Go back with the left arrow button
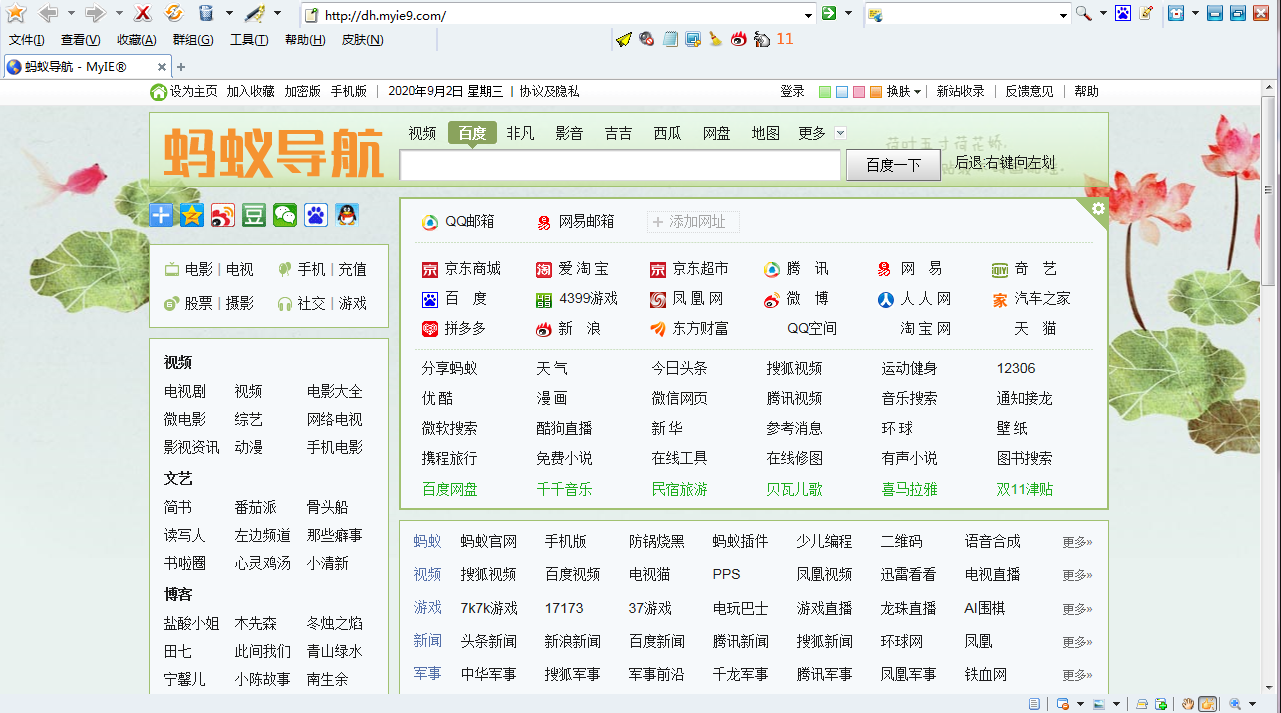This screenshot has height=713, width=1281. 47,13
